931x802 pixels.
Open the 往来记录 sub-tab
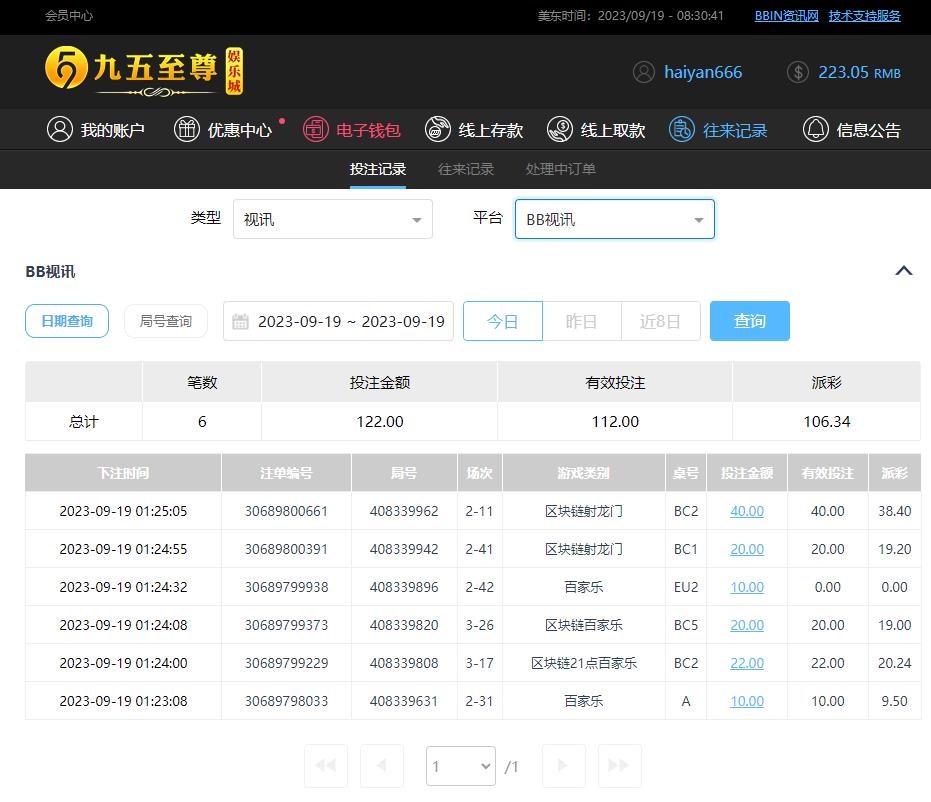click(x=466, y=169)
